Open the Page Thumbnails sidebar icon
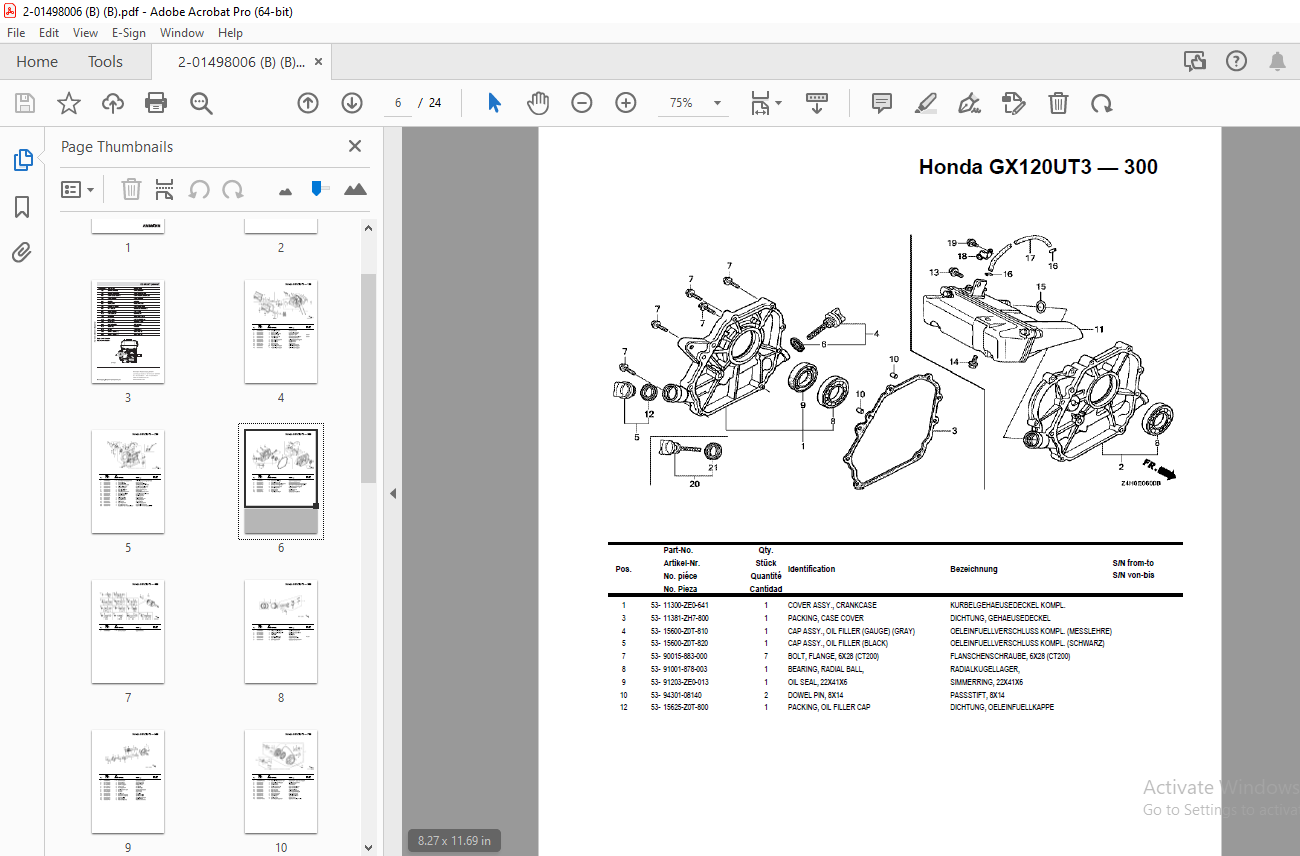1300x856 pixels. [22, 159]
